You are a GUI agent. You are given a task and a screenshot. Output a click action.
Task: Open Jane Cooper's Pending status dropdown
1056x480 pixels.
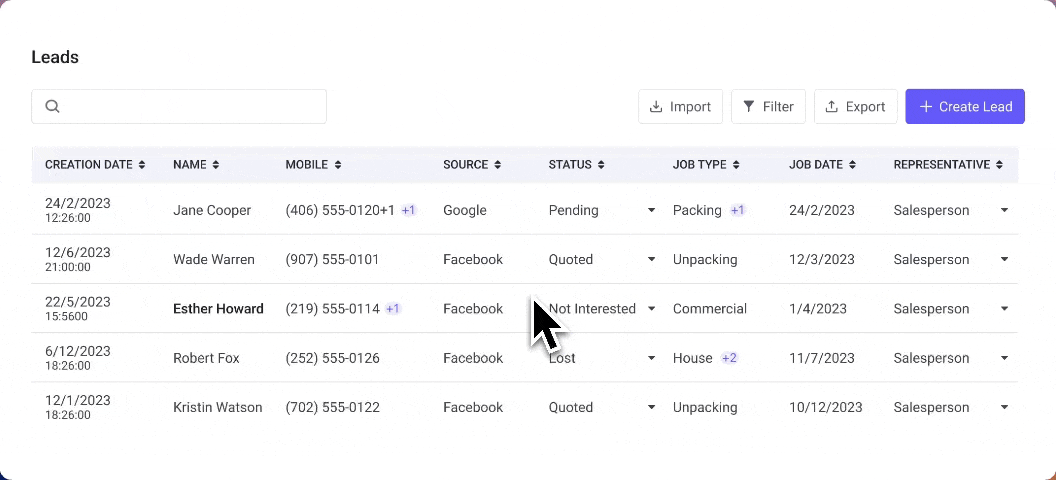[651, 211]
